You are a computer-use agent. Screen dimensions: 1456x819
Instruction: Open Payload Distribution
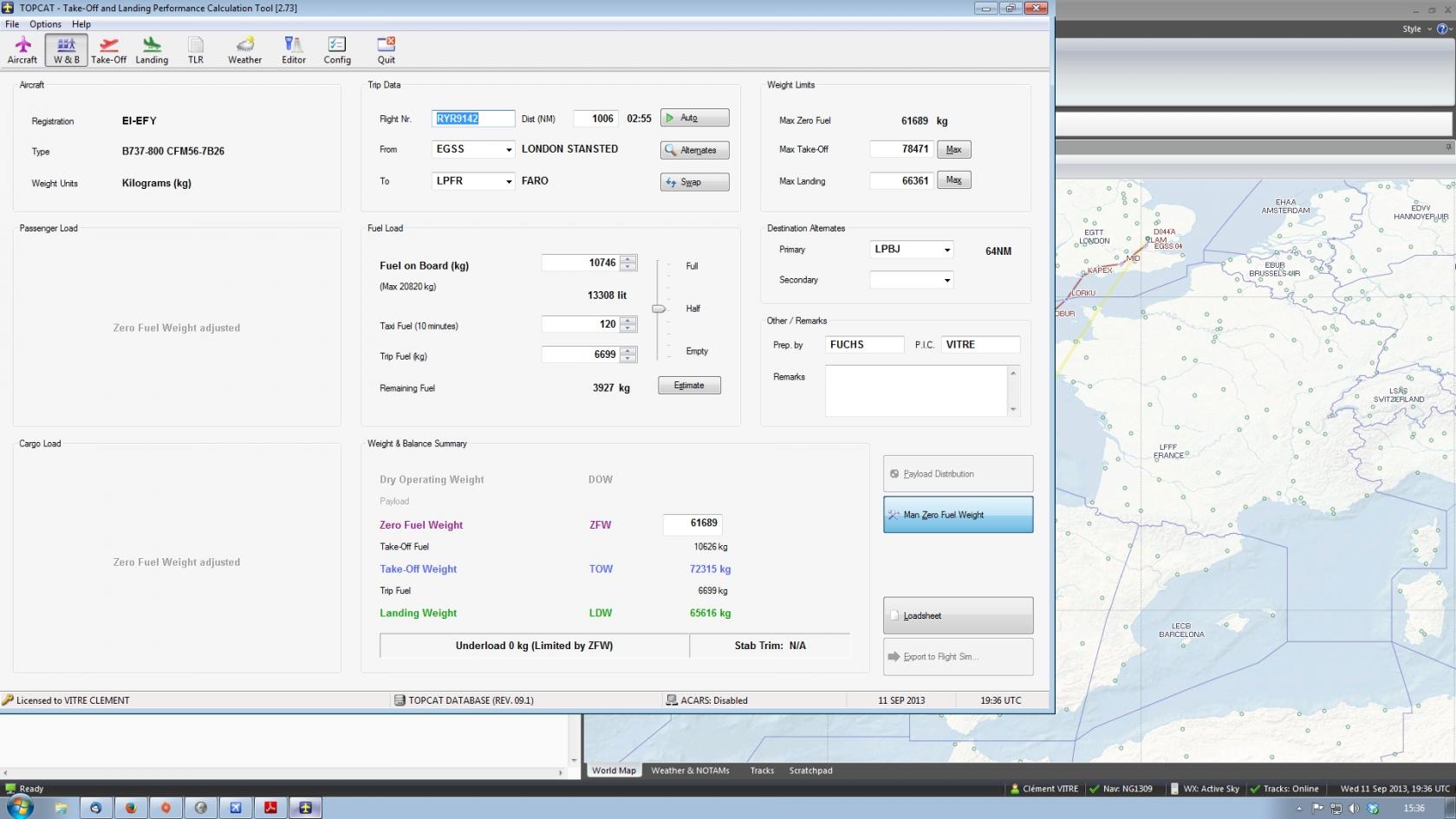point(958,474)
